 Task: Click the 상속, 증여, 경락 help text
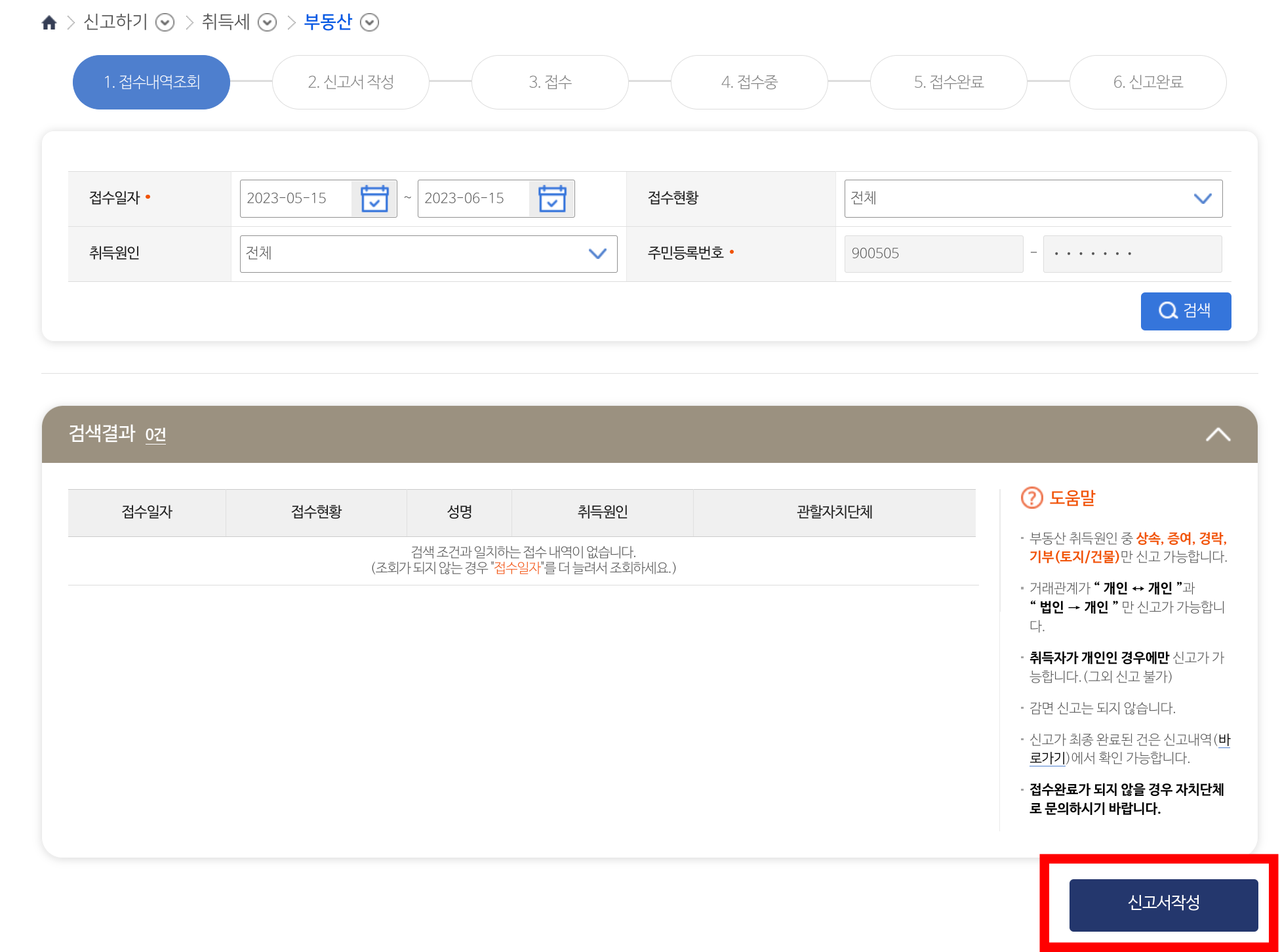pyautogui.click(x=1181, y=538)
